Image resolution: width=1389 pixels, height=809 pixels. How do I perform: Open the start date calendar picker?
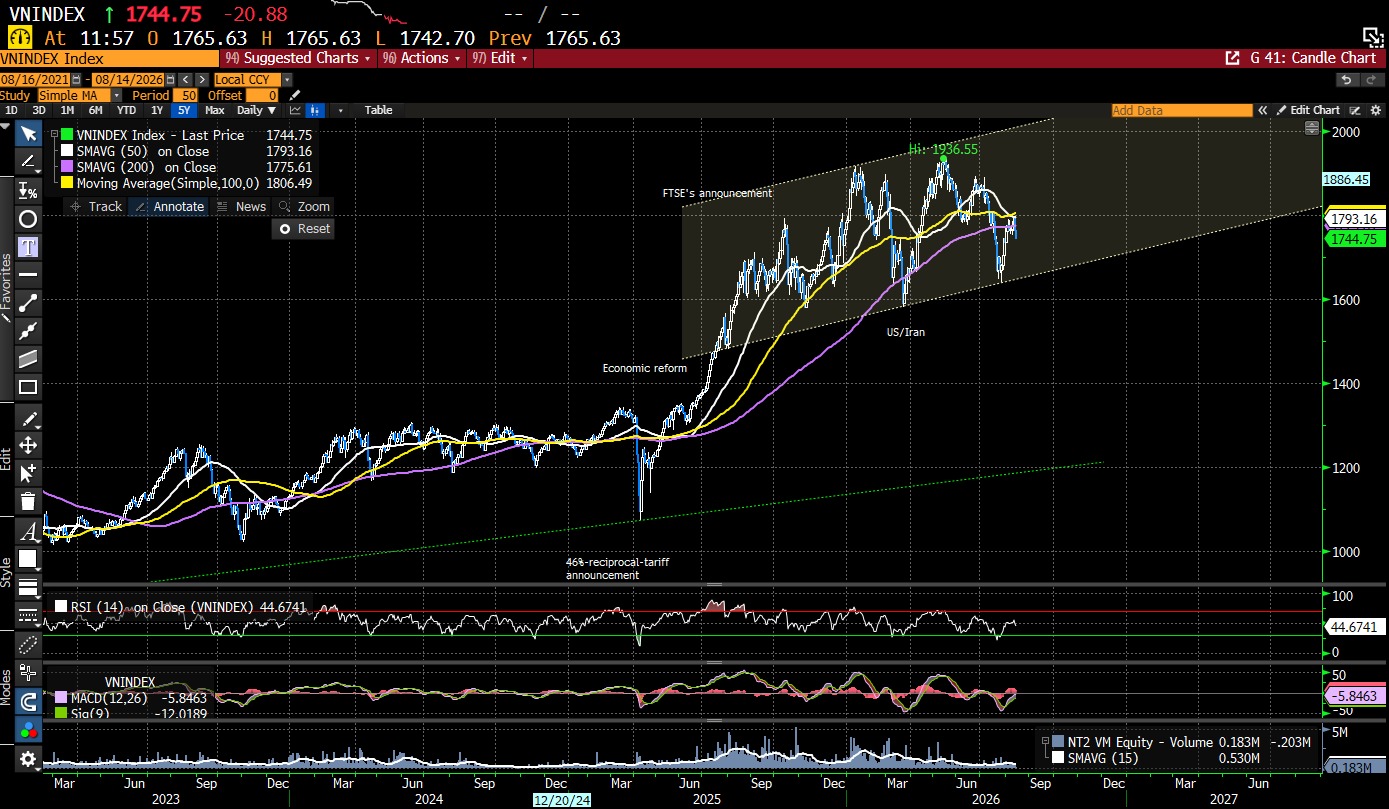[77, 80]
